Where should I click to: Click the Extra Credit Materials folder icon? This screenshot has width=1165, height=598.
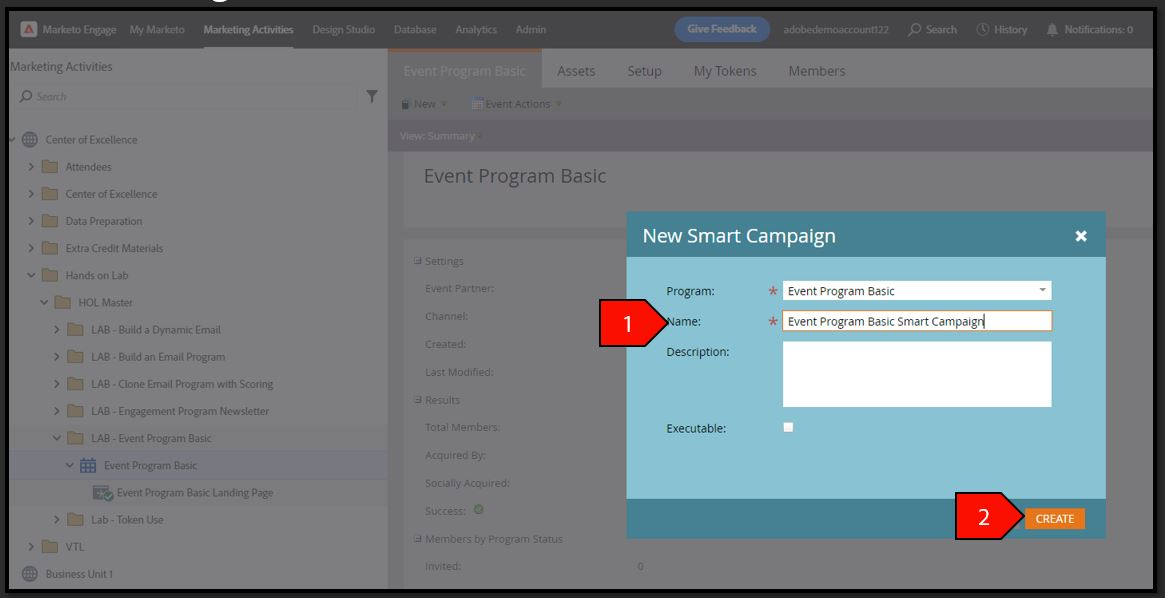(x=50, y=248)
